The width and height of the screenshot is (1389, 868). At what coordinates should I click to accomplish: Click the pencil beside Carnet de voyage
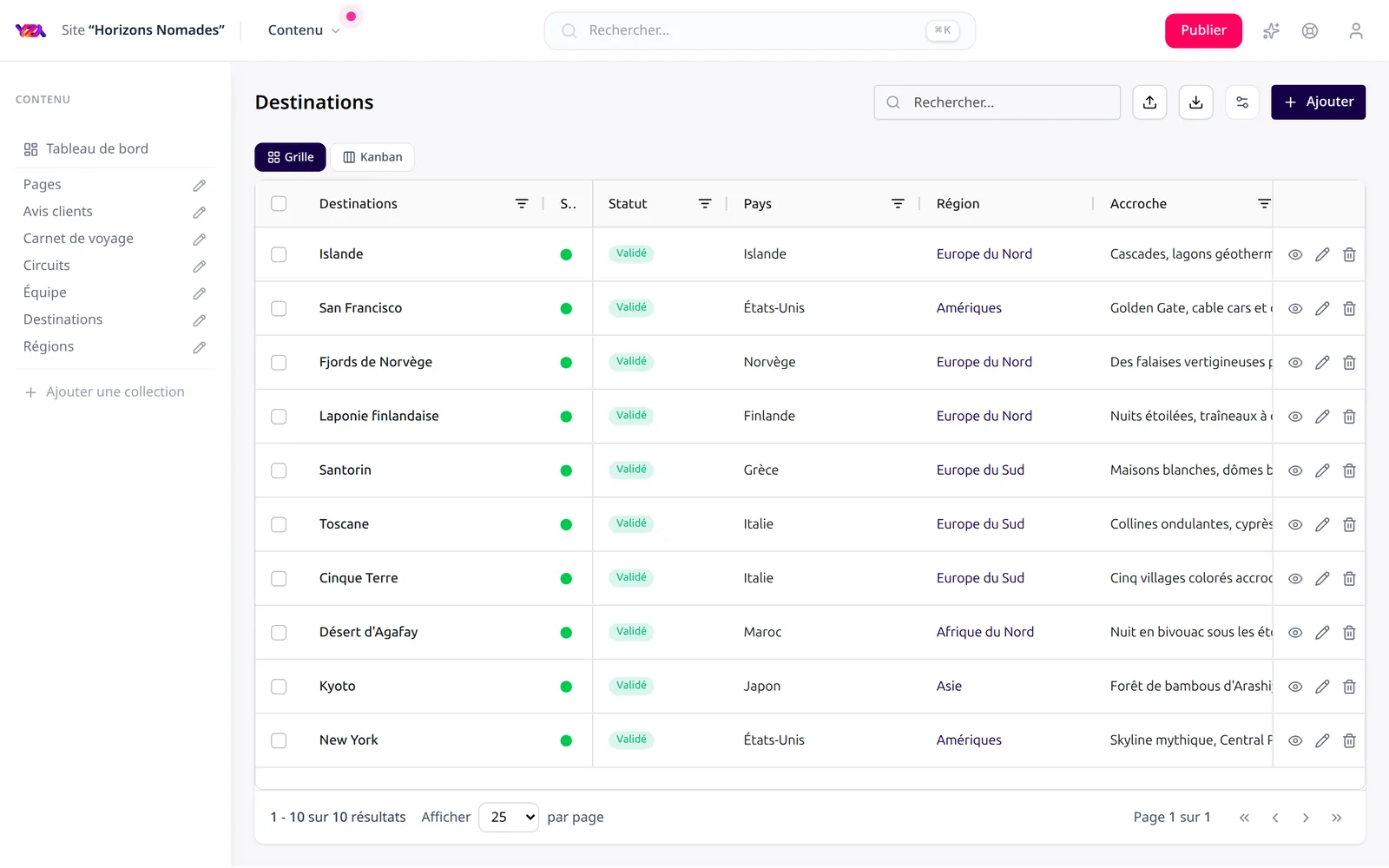pyautogui.click(x=200, y=239)
